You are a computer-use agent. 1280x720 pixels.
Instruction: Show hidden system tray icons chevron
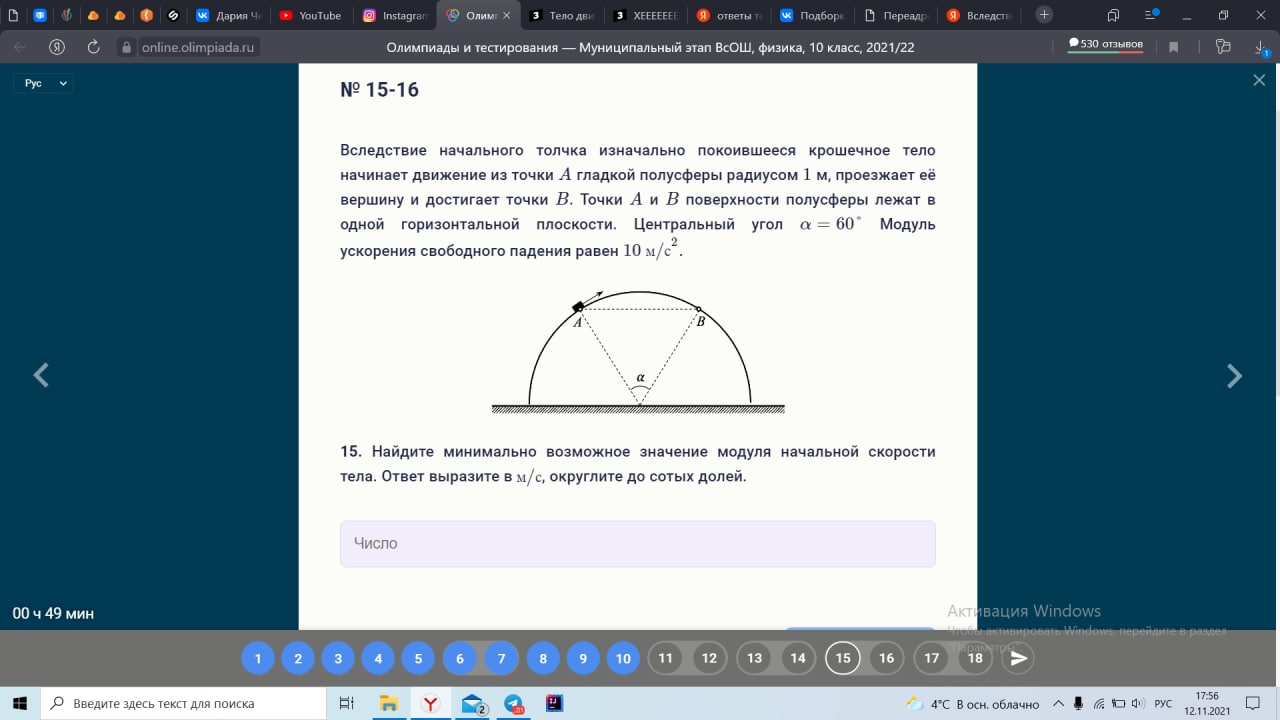click(1058, 704)
